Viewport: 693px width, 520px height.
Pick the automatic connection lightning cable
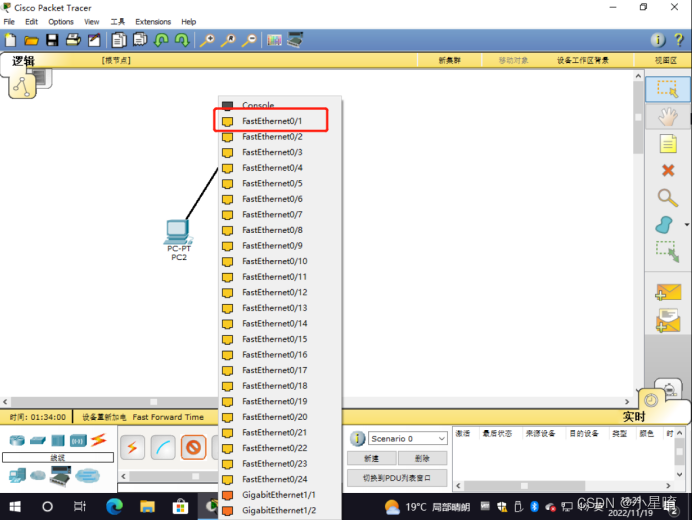pos(133,448)
